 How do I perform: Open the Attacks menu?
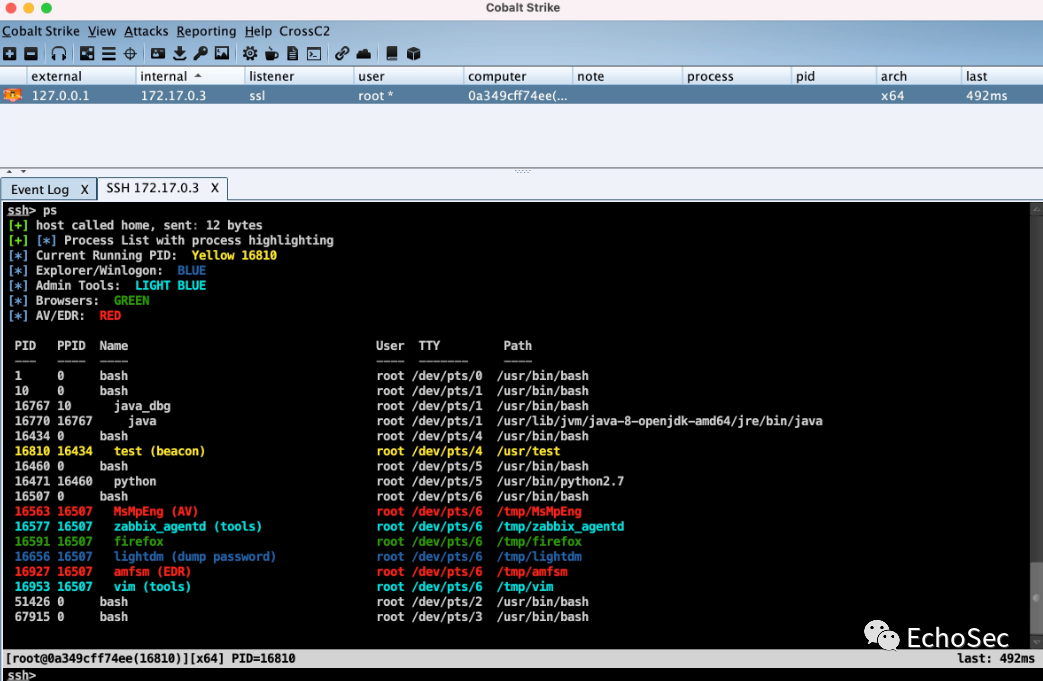[146, 31]
